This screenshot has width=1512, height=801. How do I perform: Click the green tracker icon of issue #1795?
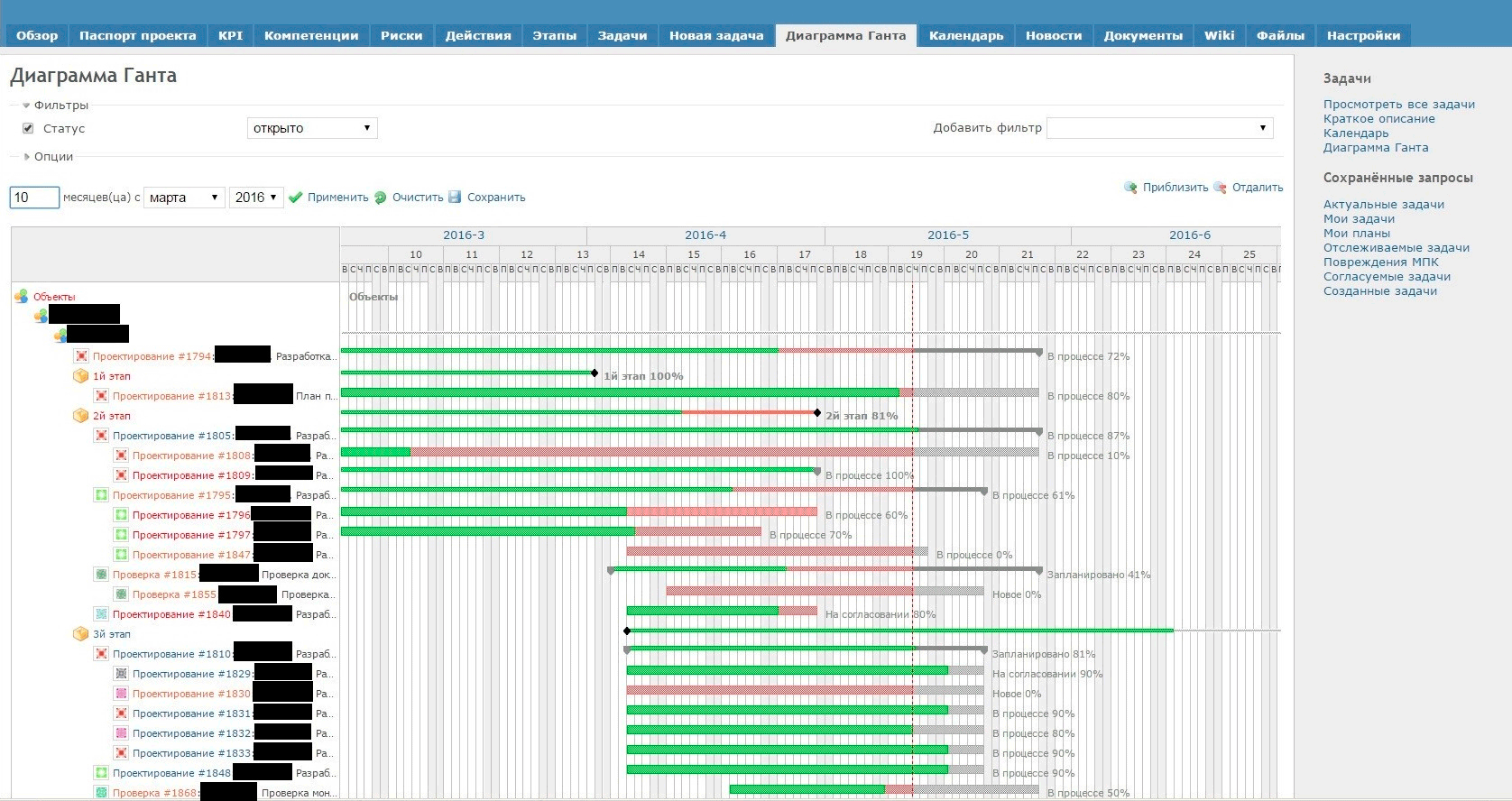101,495
